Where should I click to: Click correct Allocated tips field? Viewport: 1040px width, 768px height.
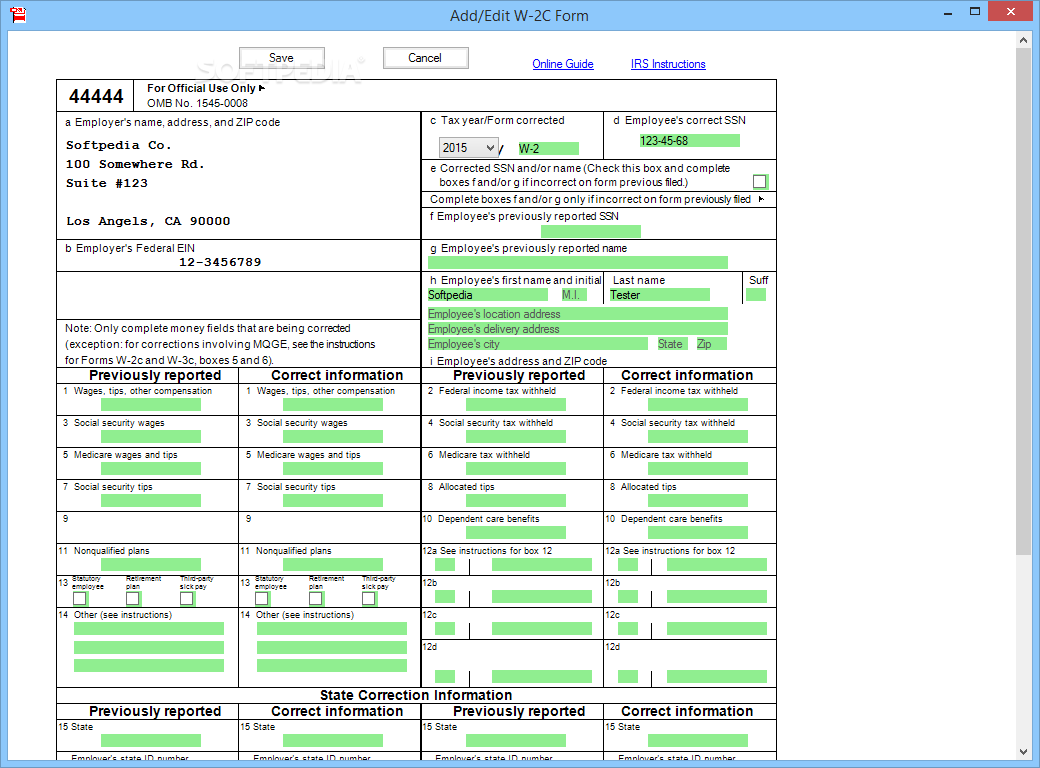[698, 501]
